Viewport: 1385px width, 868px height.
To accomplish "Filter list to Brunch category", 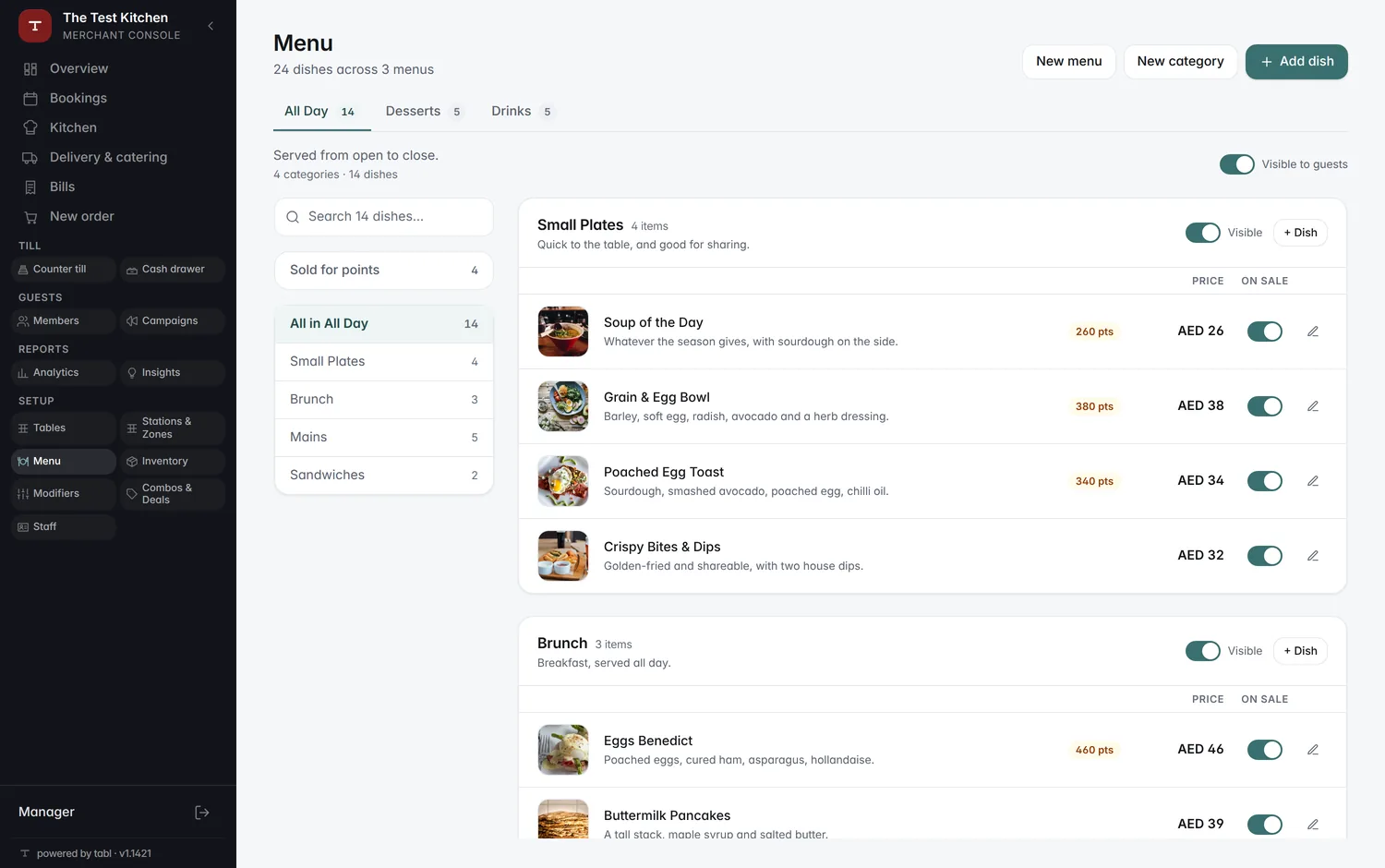I will click(x=384, y=400).
